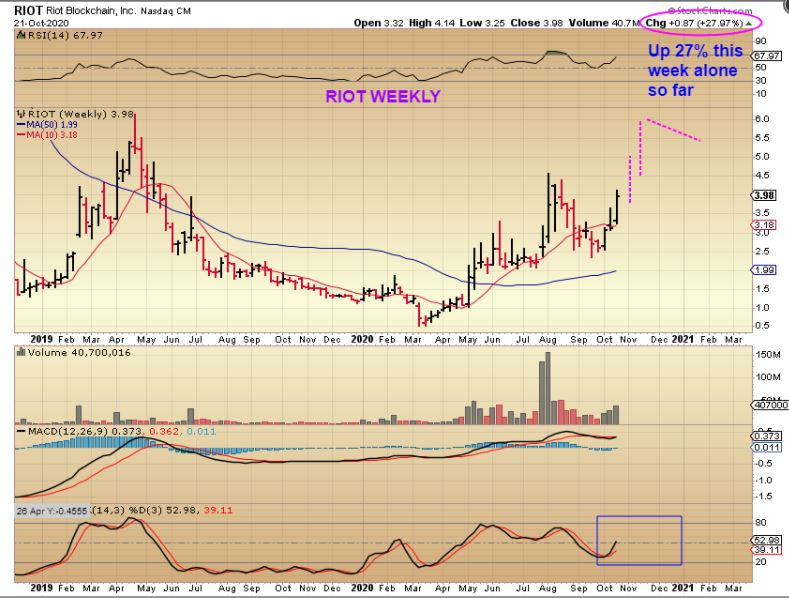The image size is (789, 598).
Task: Select the 'Riot Blockchain, Inc.' company name
Action: [91, 11]
